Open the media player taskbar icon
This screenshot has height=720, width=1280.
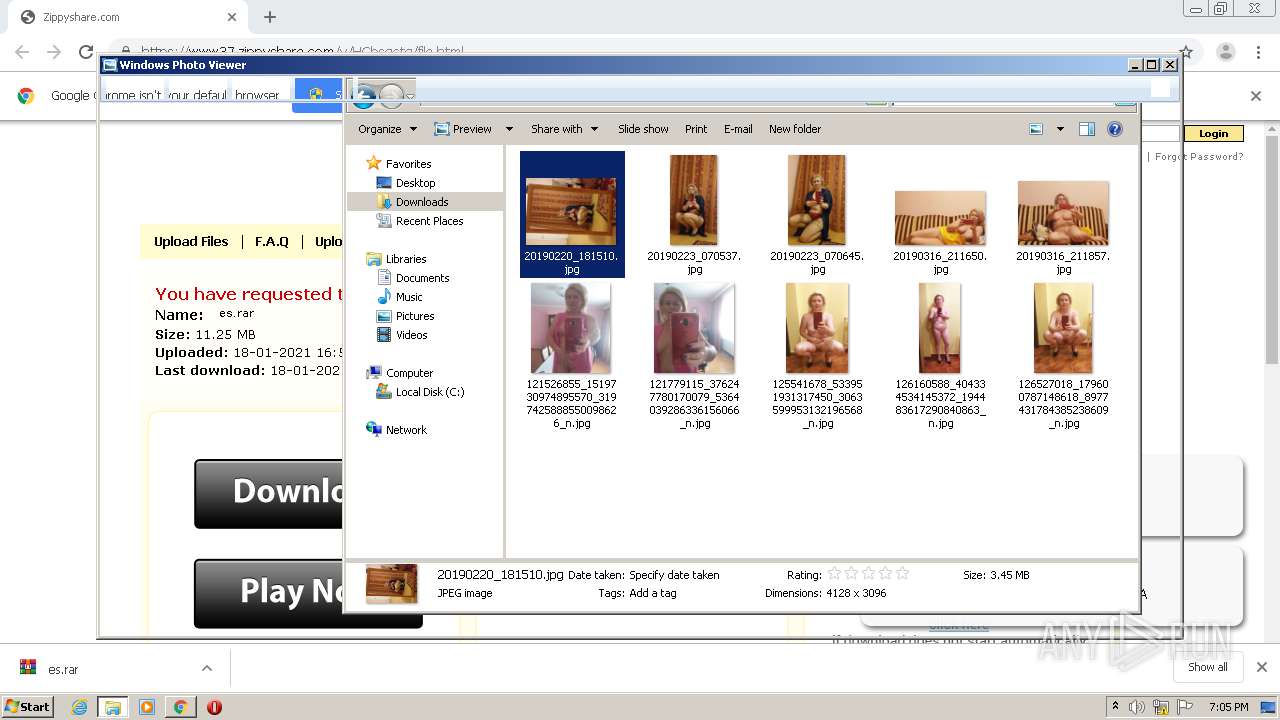[146, 707]
